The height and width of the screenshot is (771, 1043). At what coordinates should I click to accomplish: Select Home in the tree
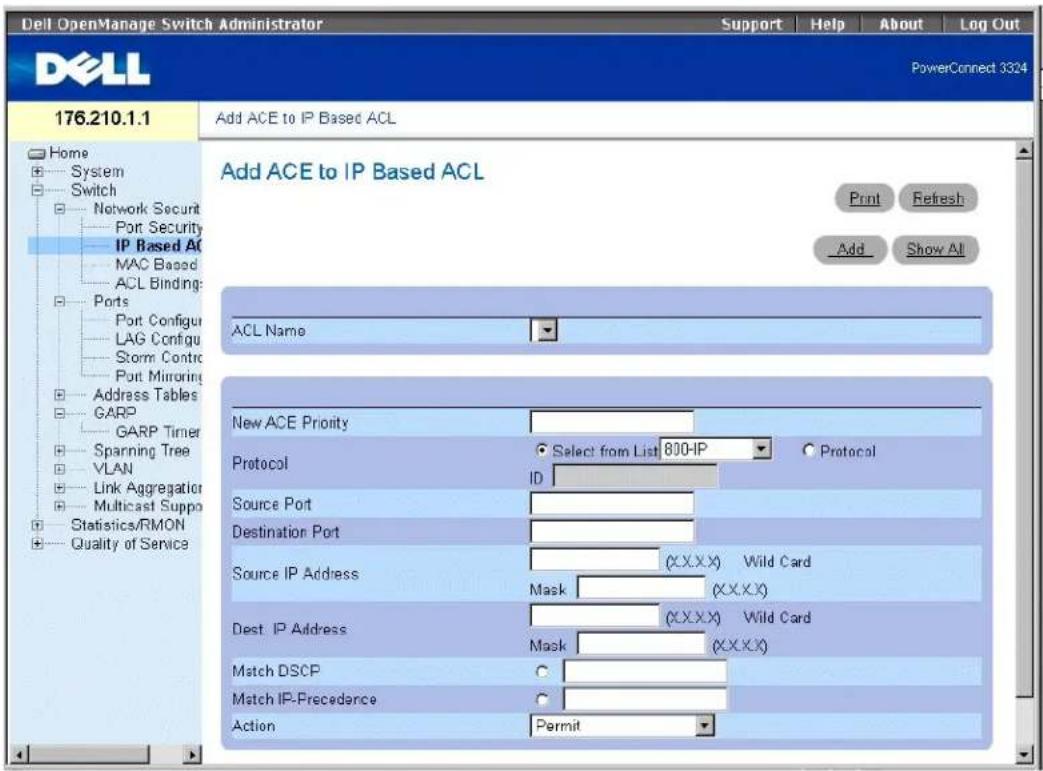[69, 153]
